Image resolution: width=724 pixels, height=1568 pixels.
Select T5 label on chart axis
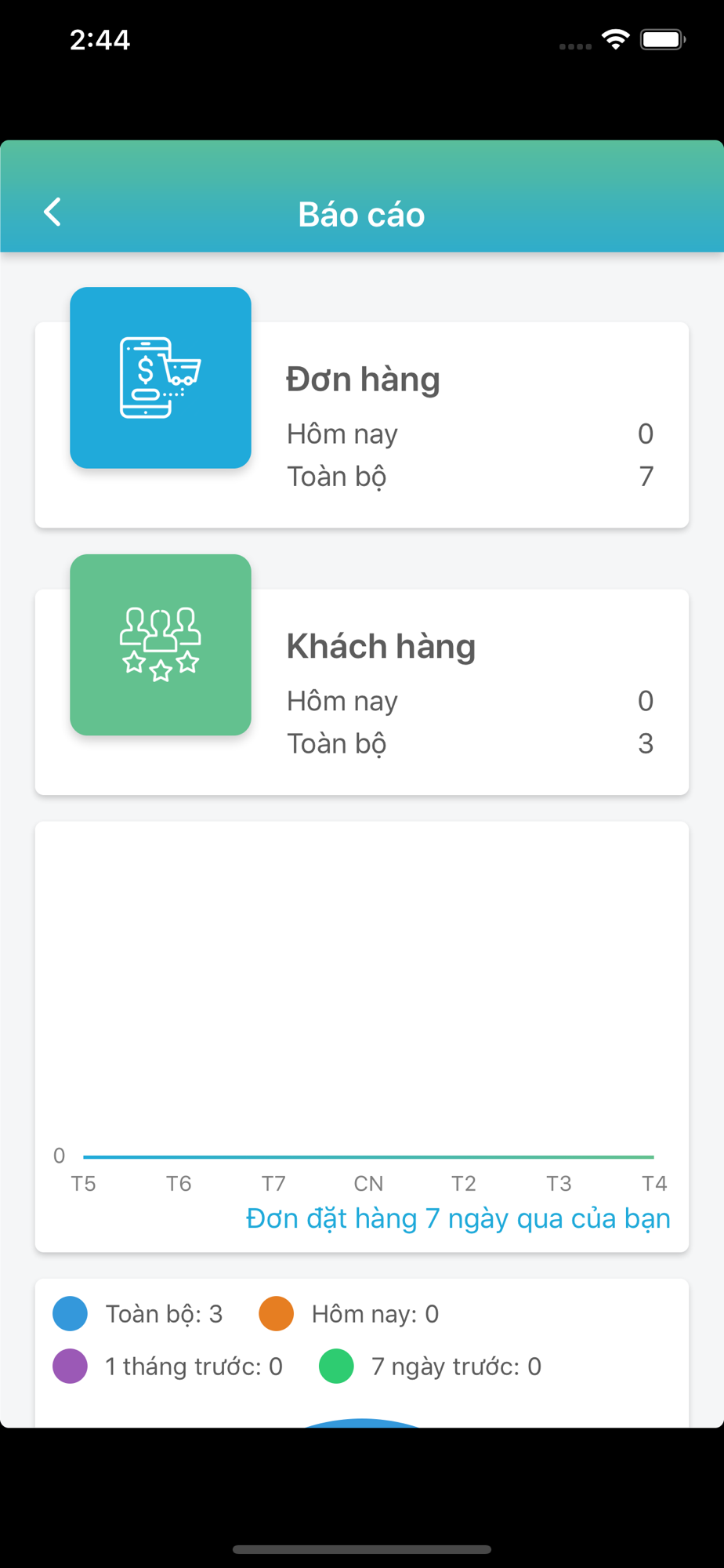[83, 1183]
